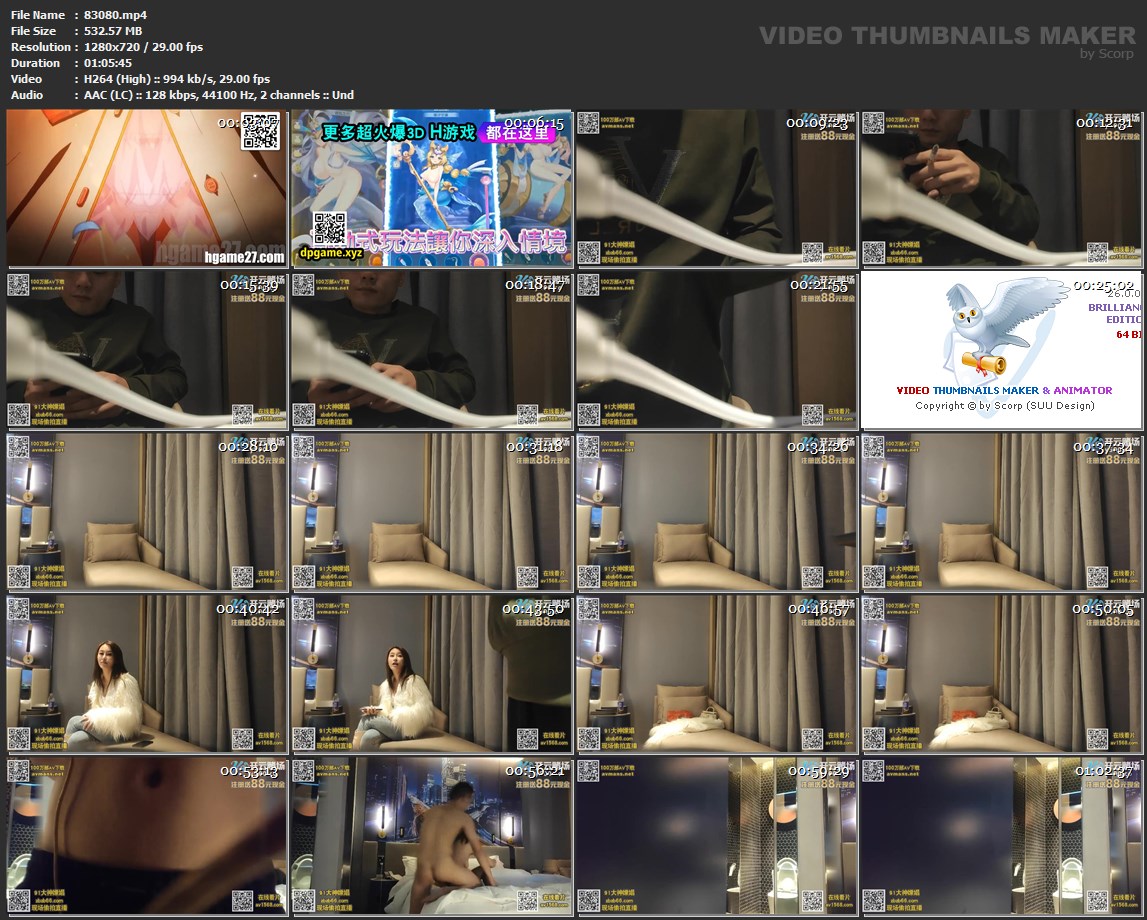This screenshot has width=1147, height=920.
Task: Select the thumbnail at 00:18:47
Action: 431,350
